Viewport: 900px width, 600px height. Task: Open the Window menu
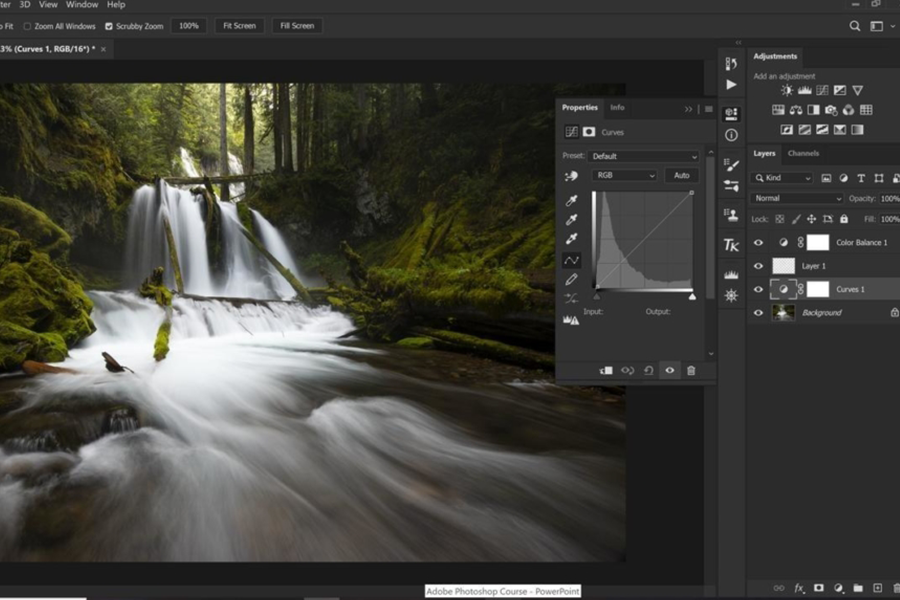[x=82, y=5]
